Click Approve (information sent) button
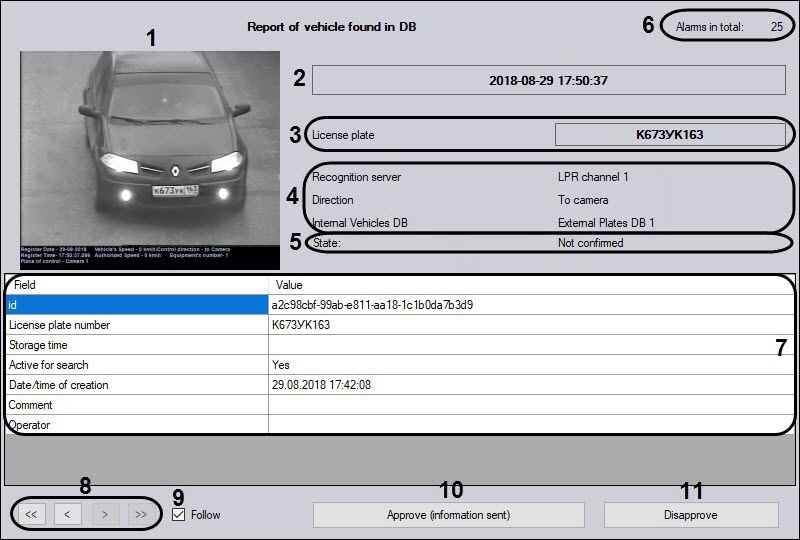The image size is (800, 540). 448,515
